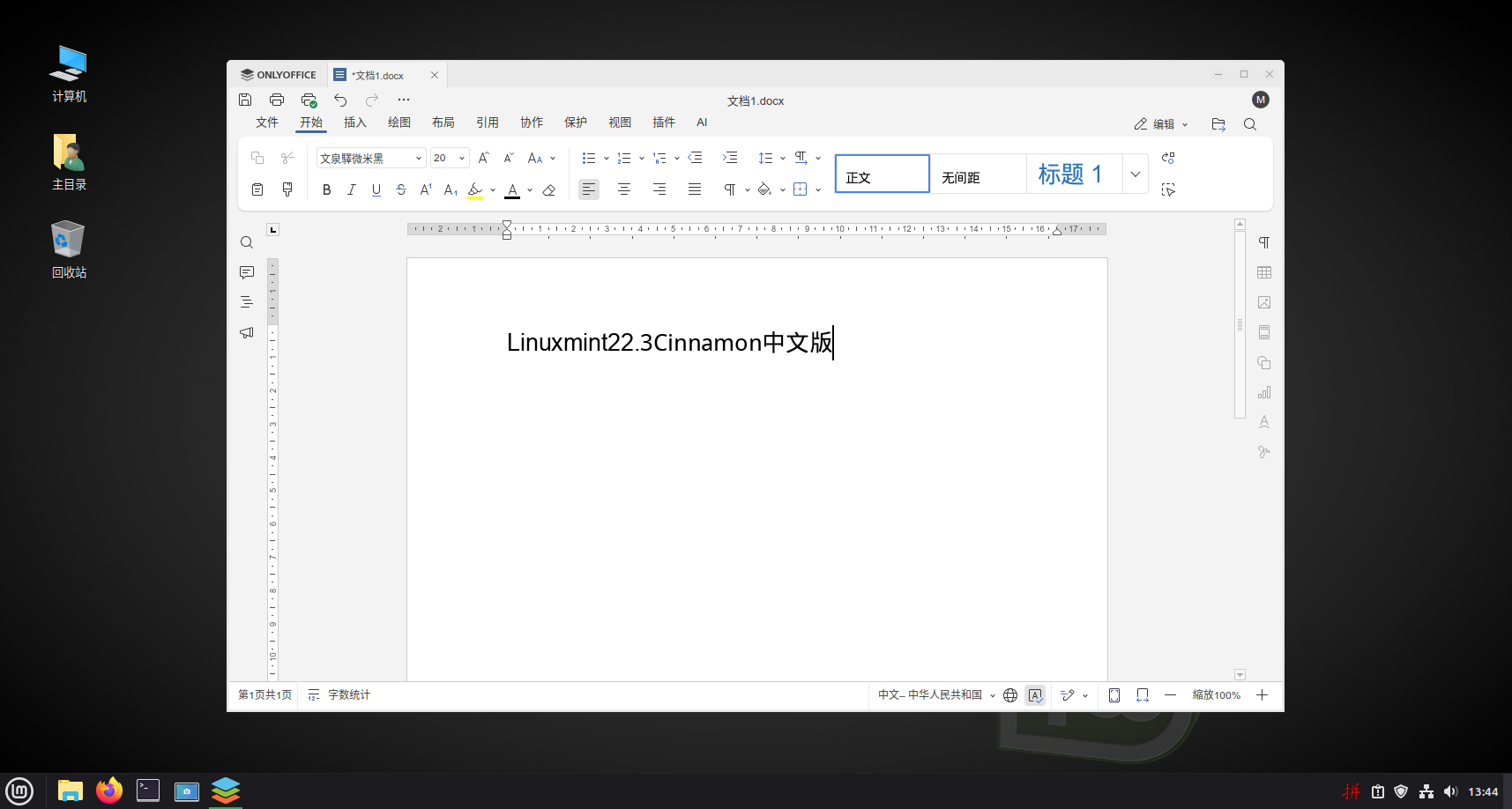Toggle Italic formatting
Screen dimensions: 1512x809
pos(351,189)
